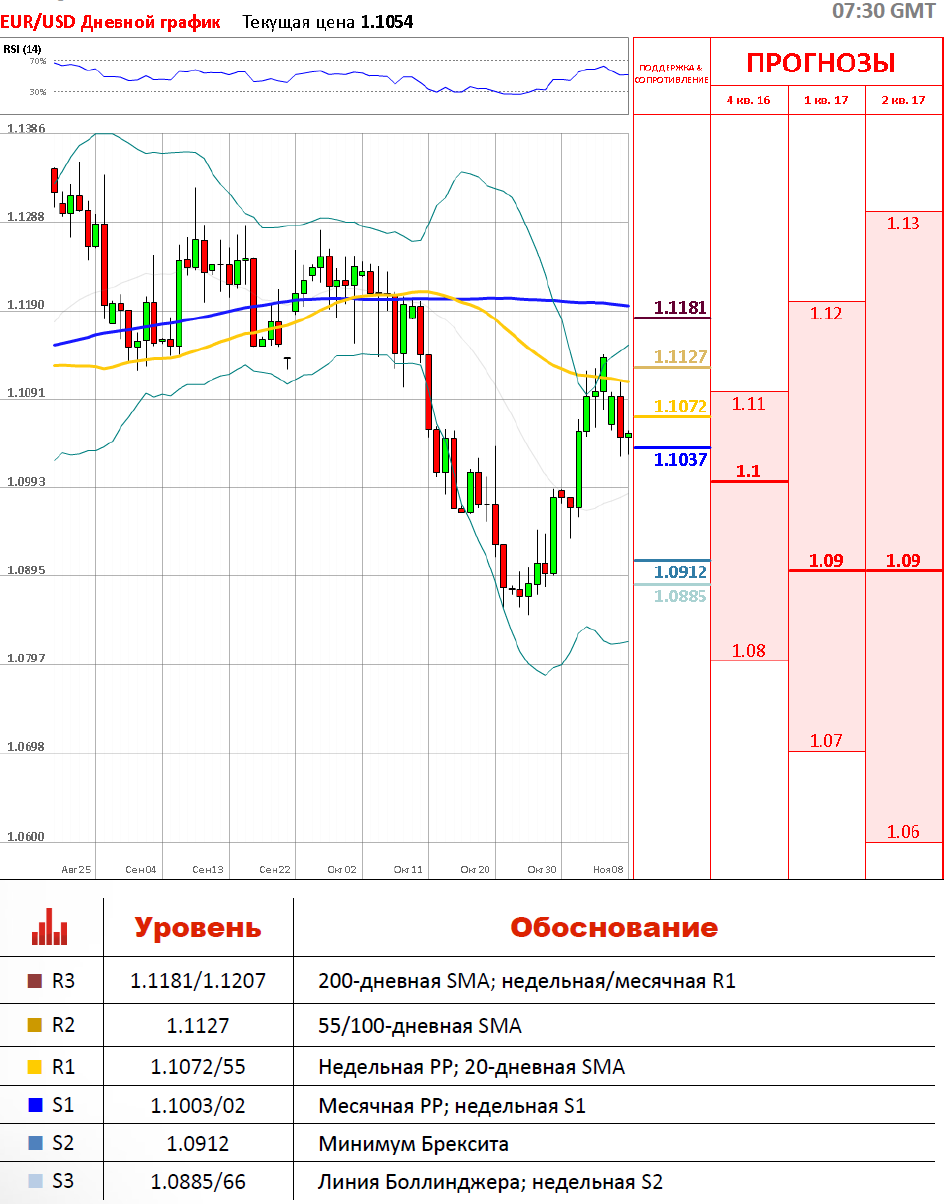949x1204 pixels.
Task: Click the 1.07 forecast low value
Action: click(826, 741)
